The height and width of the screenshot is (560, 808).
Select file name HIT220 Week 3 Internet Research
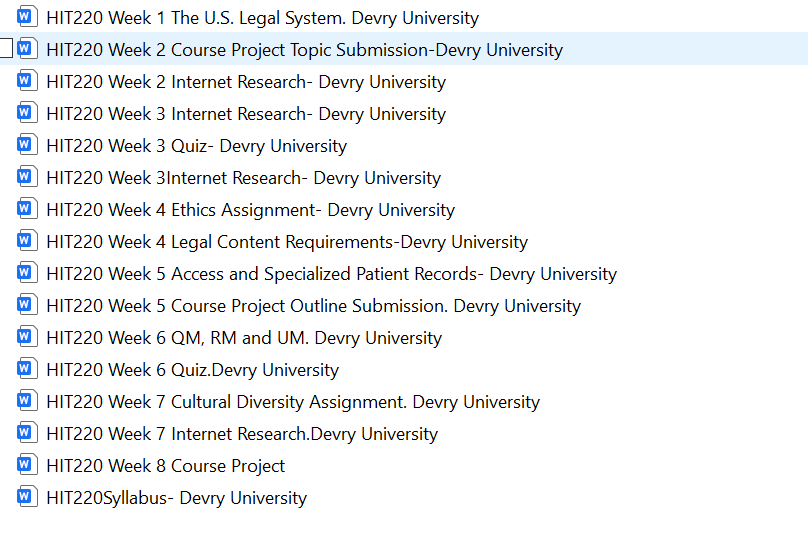[246, 114]
